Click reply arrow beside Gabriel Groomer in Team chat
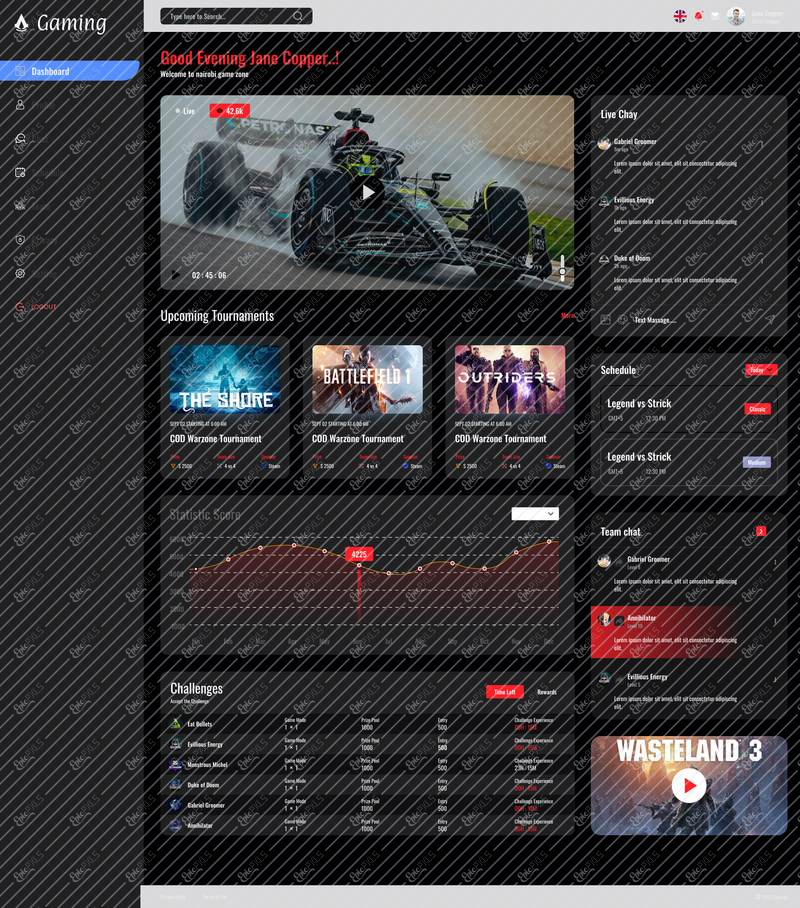The width and height of the screenshot is (800, 908). tap(619, 561)
